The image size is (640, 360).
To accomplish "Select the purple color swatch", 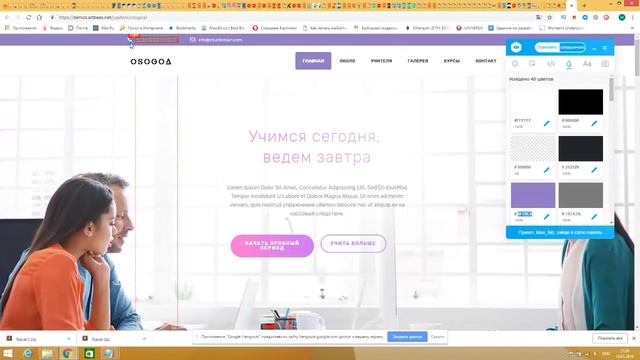I will (533, 195).
